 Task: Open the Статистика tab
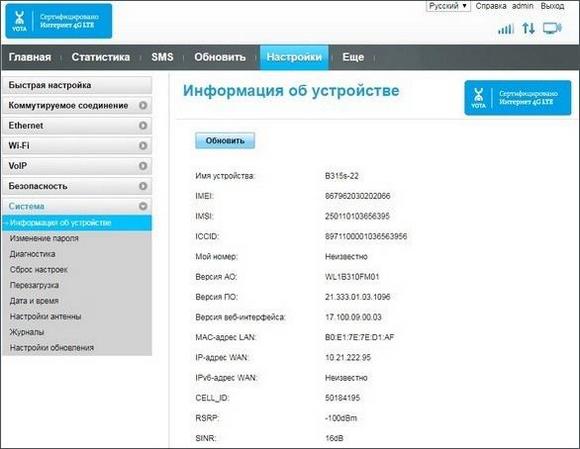point(101,57)
